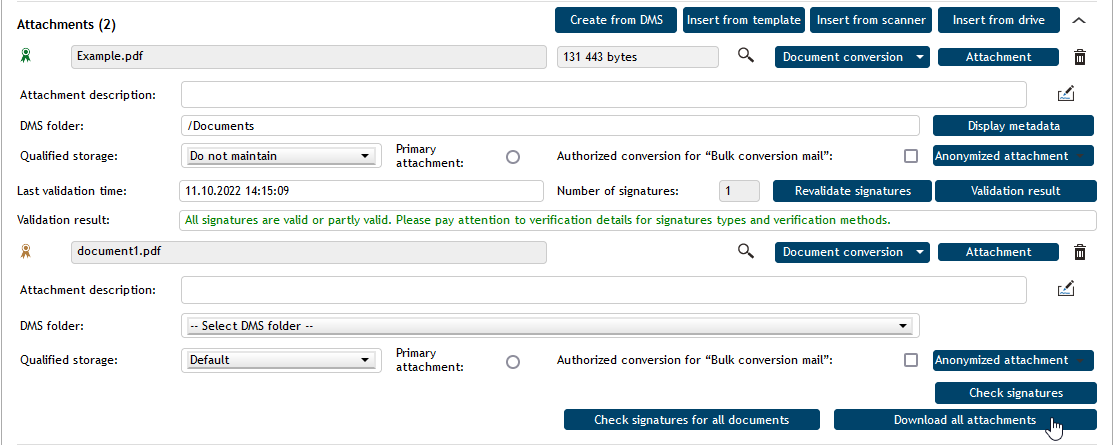Edit the document1.pdf attachment description with the pencil icon
The width and height of the screenshot is (1113, 445).
(1065, 289)
